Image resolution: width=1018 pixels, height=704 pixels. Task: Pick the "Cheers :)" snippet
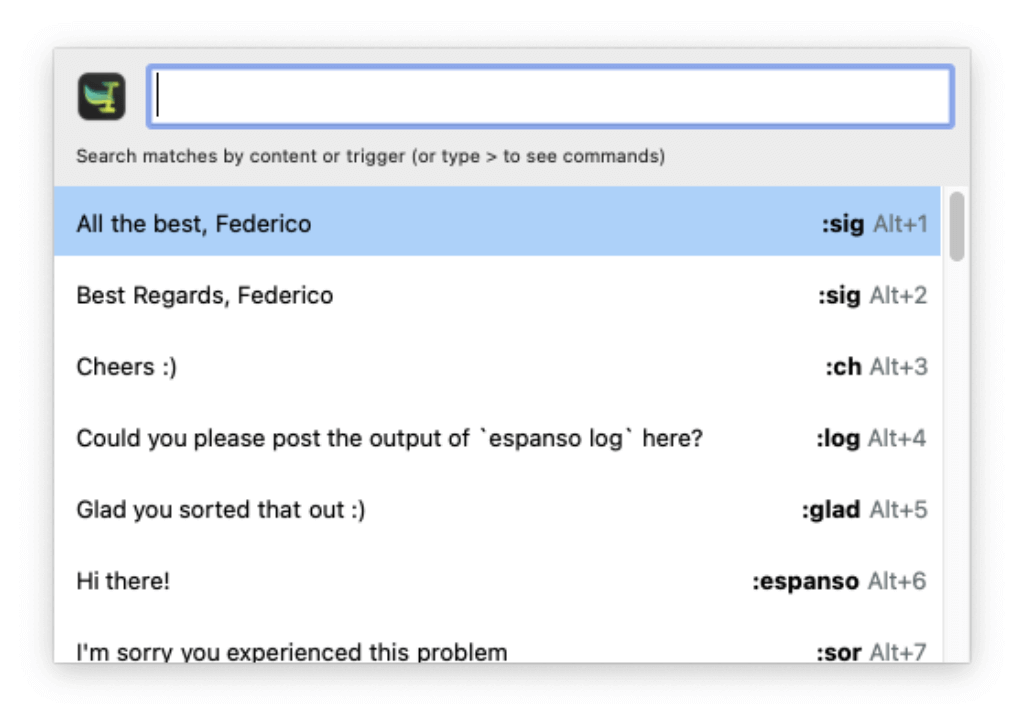(x=127, y=367)
